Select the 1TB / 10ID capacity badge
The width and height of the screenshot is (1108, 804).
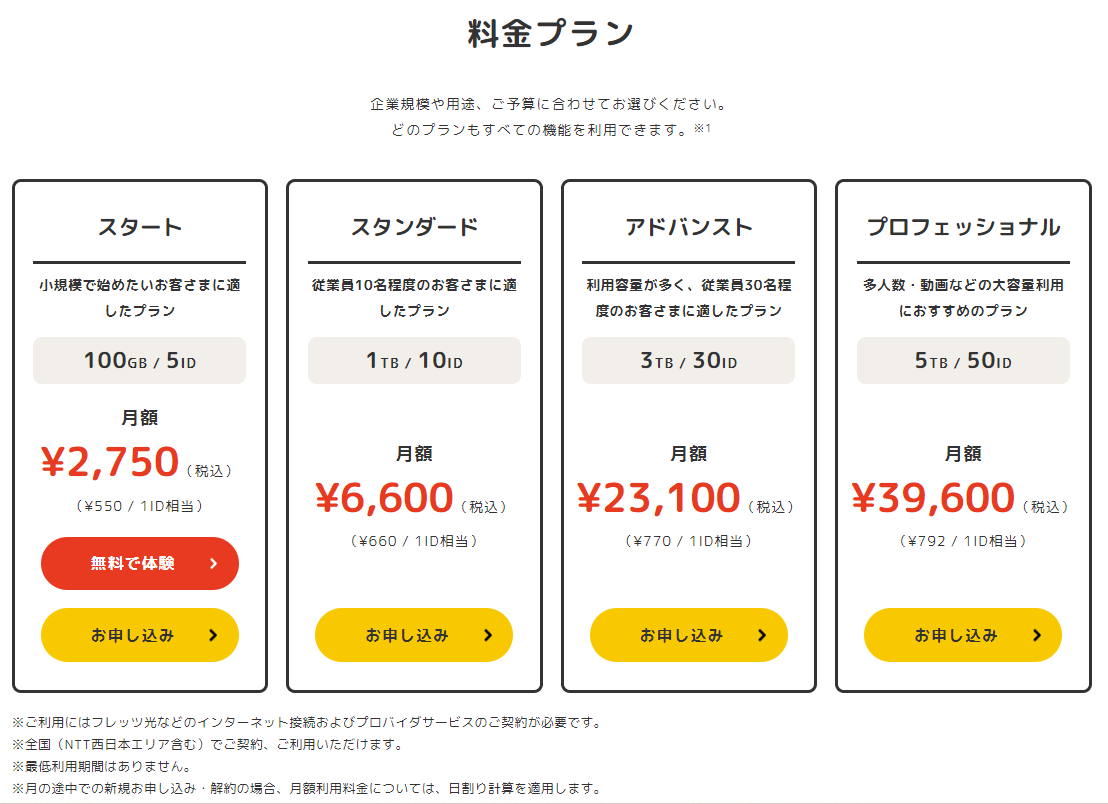[414, 360]
